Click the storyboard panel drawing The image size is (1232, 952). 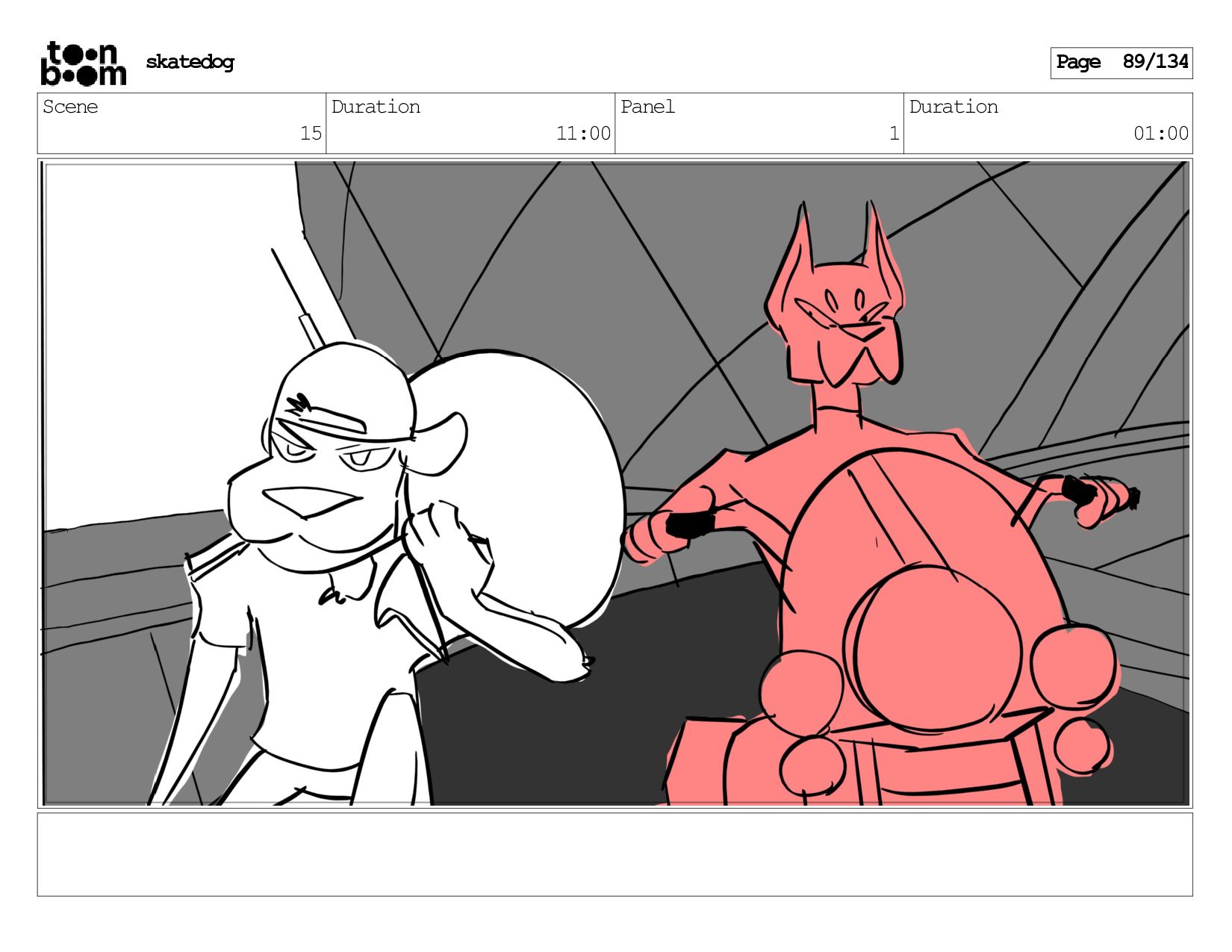[615, 483]
